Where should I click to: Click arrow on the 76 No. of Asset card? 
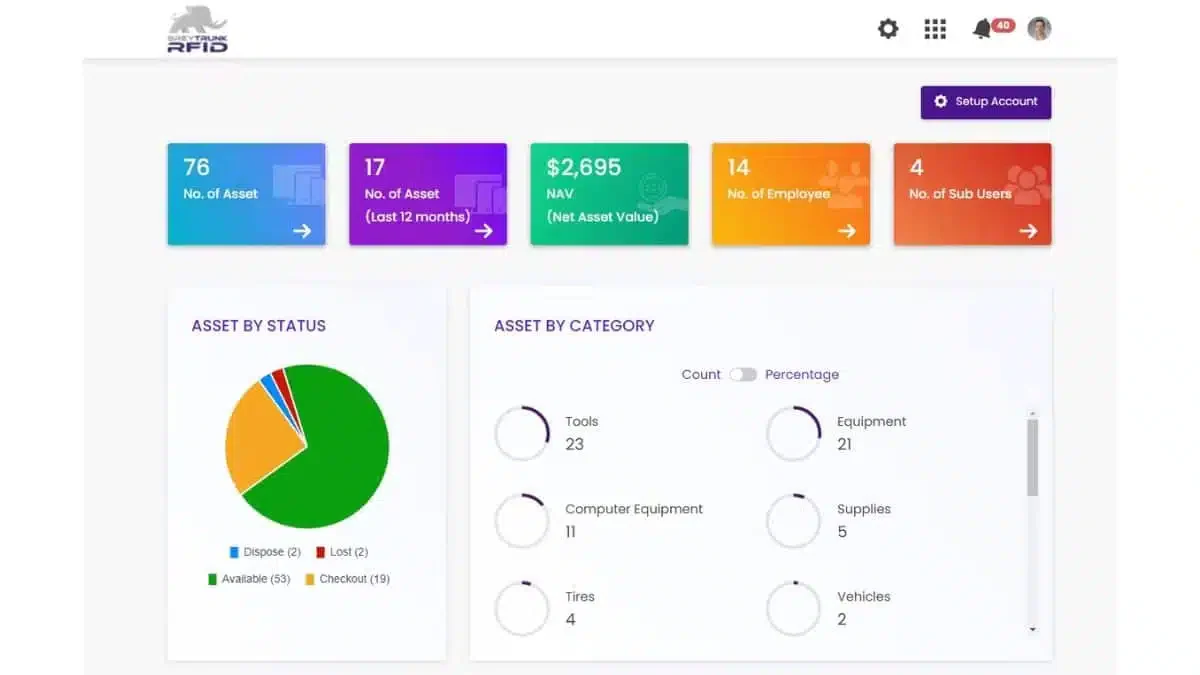pos(302,231)
